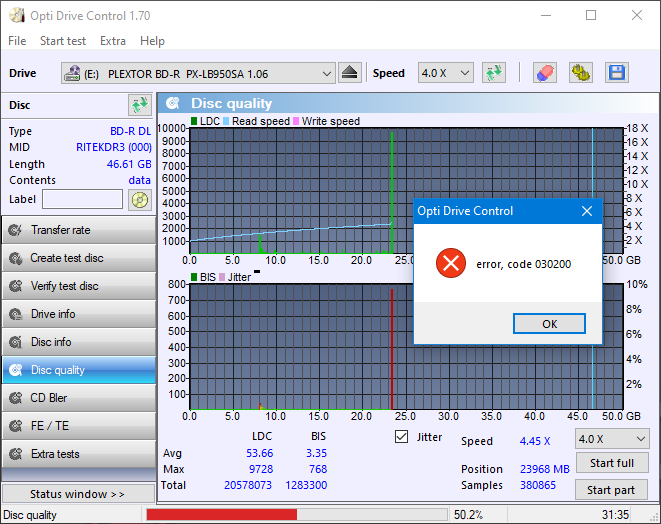Click the disc icon in the Disc quality header
Viewport: 661px width, 524px height.
[x=172, y=103]
